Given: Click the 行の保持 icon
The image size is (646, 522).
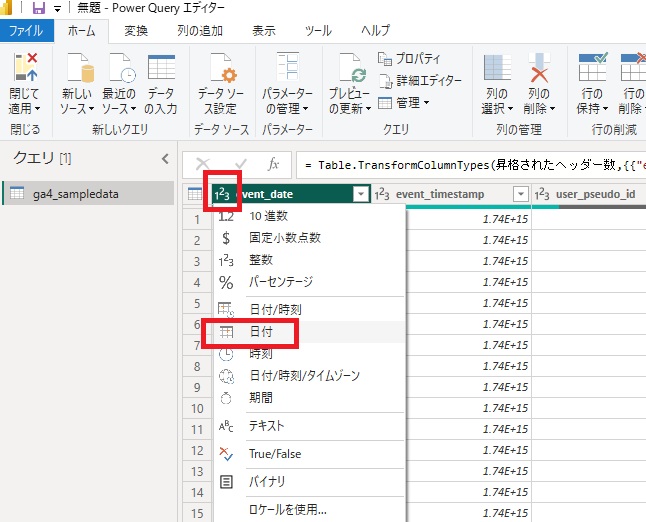Looking at the screenshot, I should point(593,67).
